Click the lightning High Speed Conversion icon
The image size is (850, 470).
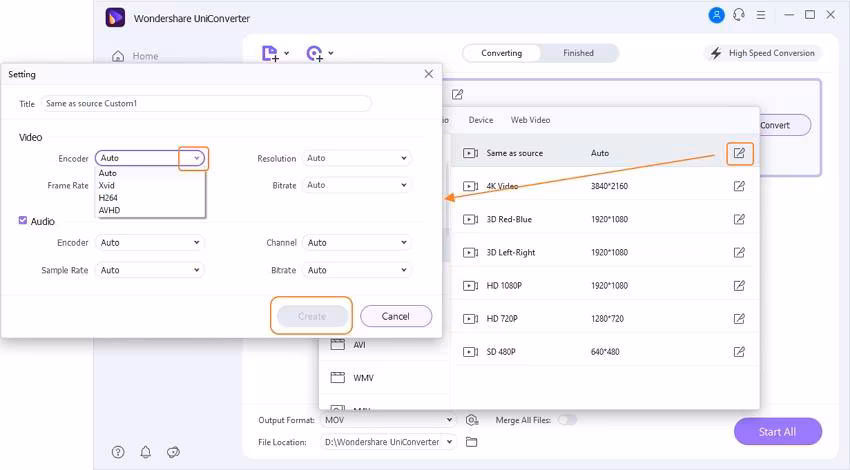(716, 53)
